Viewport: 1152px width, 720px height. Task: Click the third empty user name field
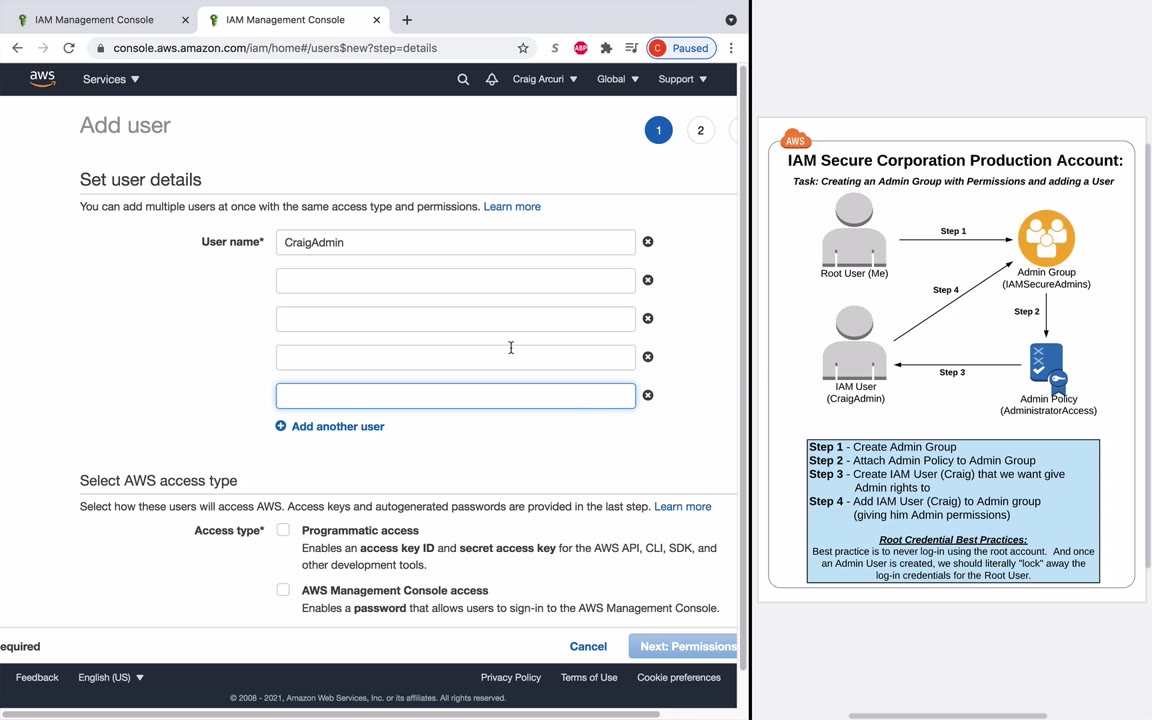coord(456,318)
